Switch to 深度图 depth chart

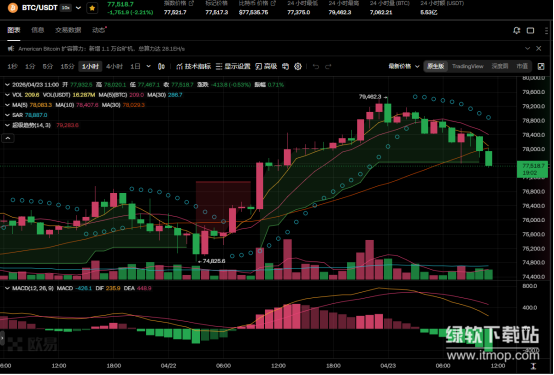click(x=500, y=66)
